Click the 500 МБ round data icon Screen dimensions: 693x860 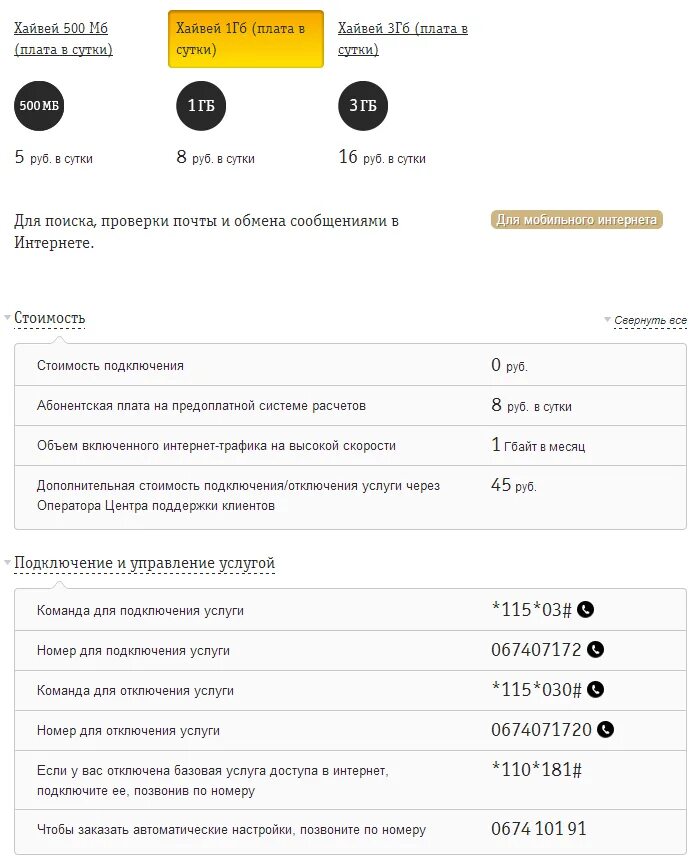pos(39,106)
